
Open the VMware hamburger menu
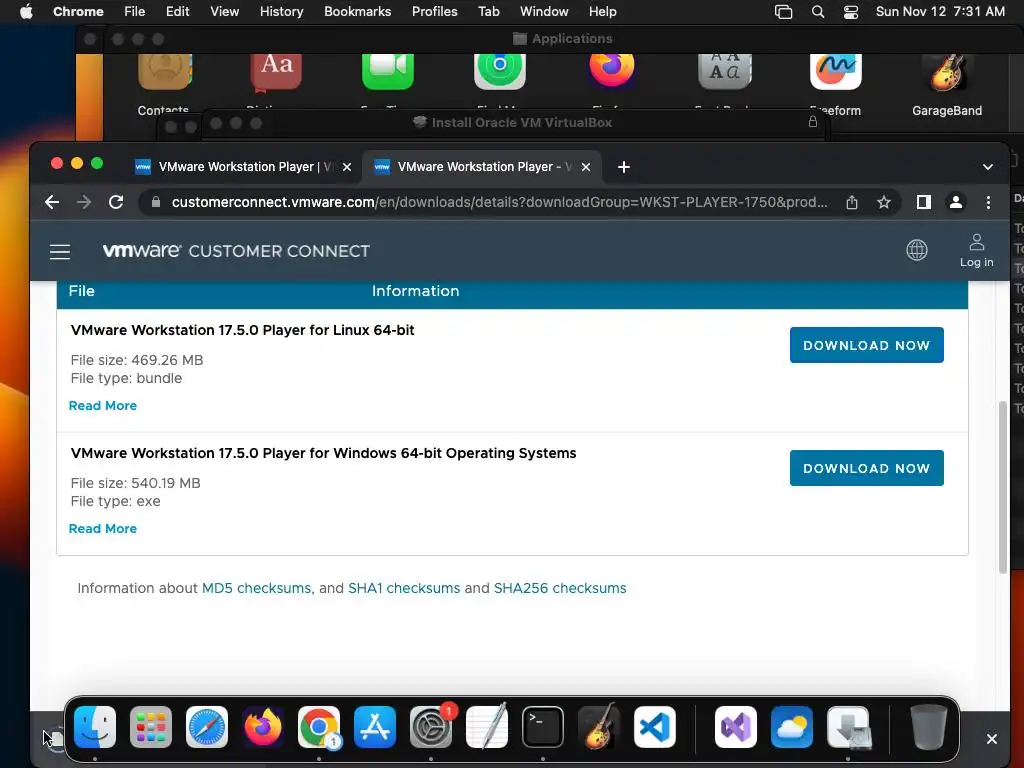click(x=60, y=251)
